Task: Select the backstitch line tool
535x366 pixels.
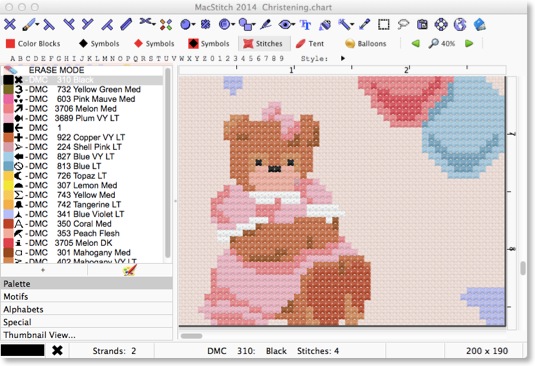Action: coord(126,24)
